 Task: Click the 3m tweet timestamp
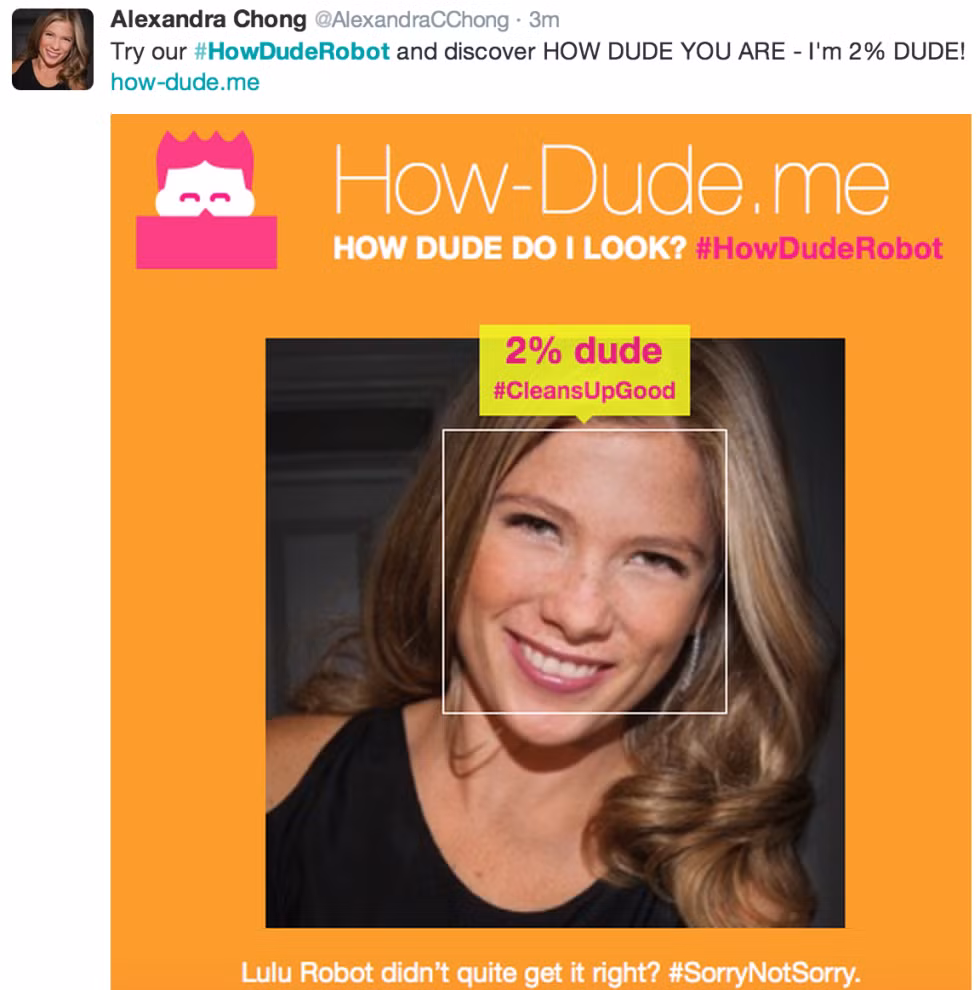[x=544, y=20]
